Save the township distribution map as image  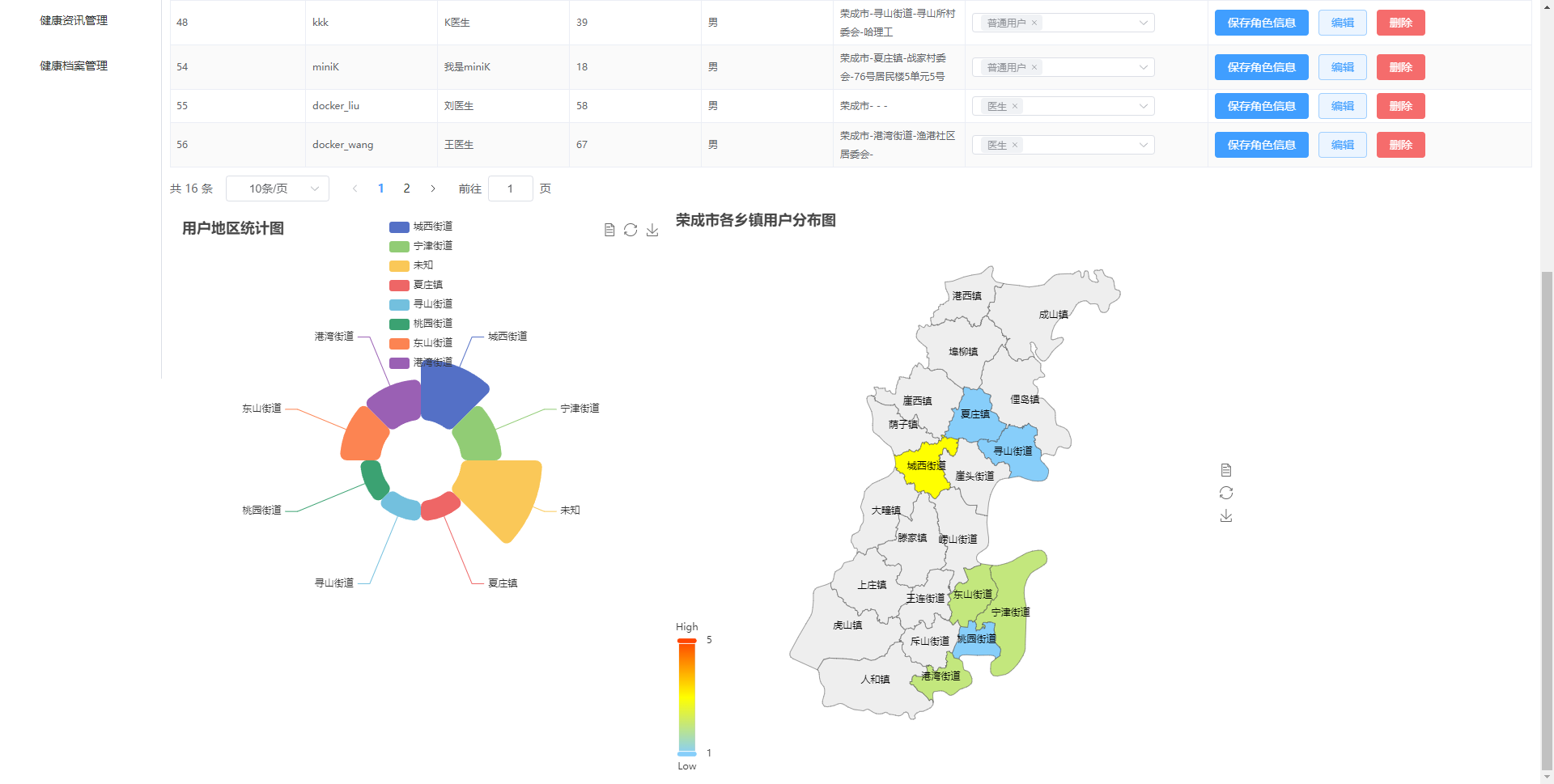(1226, 515)
